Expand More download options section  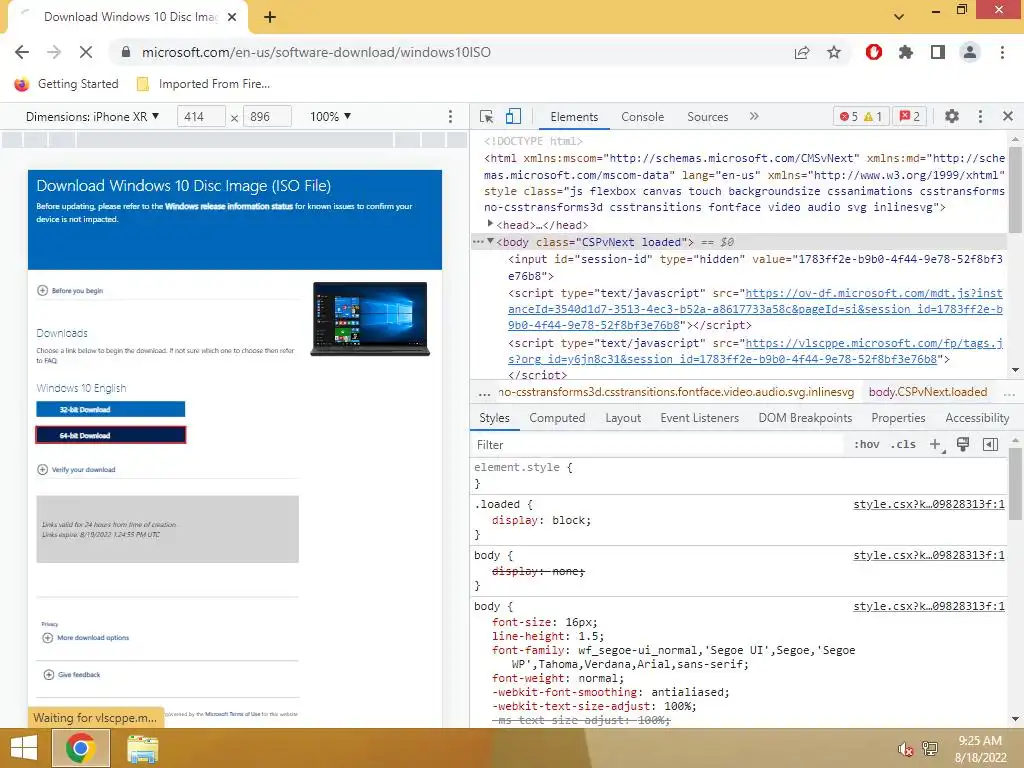(x=86, y=638)
